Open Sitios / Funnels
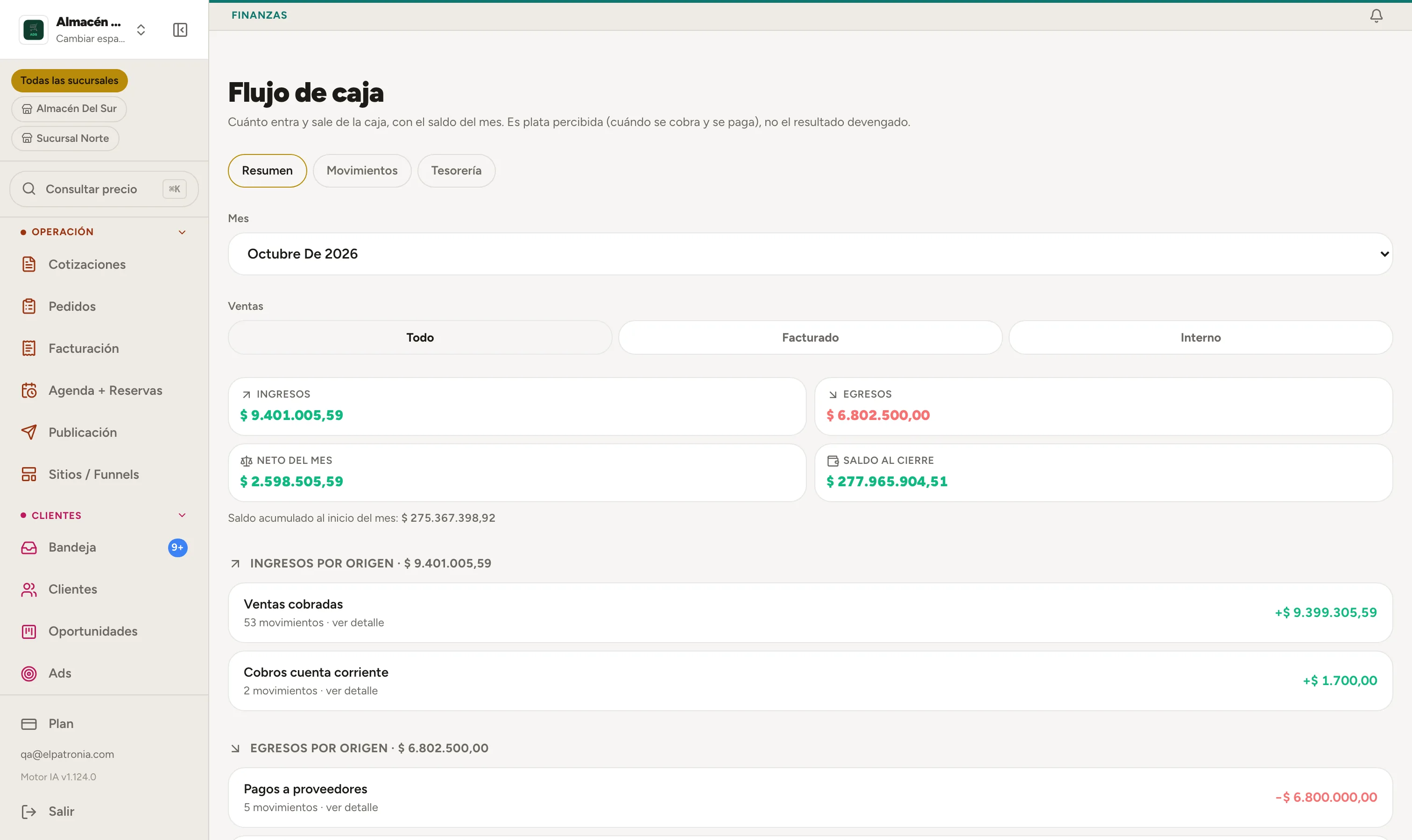This screenshot has height=840, width=1412. tap(104, 474)
